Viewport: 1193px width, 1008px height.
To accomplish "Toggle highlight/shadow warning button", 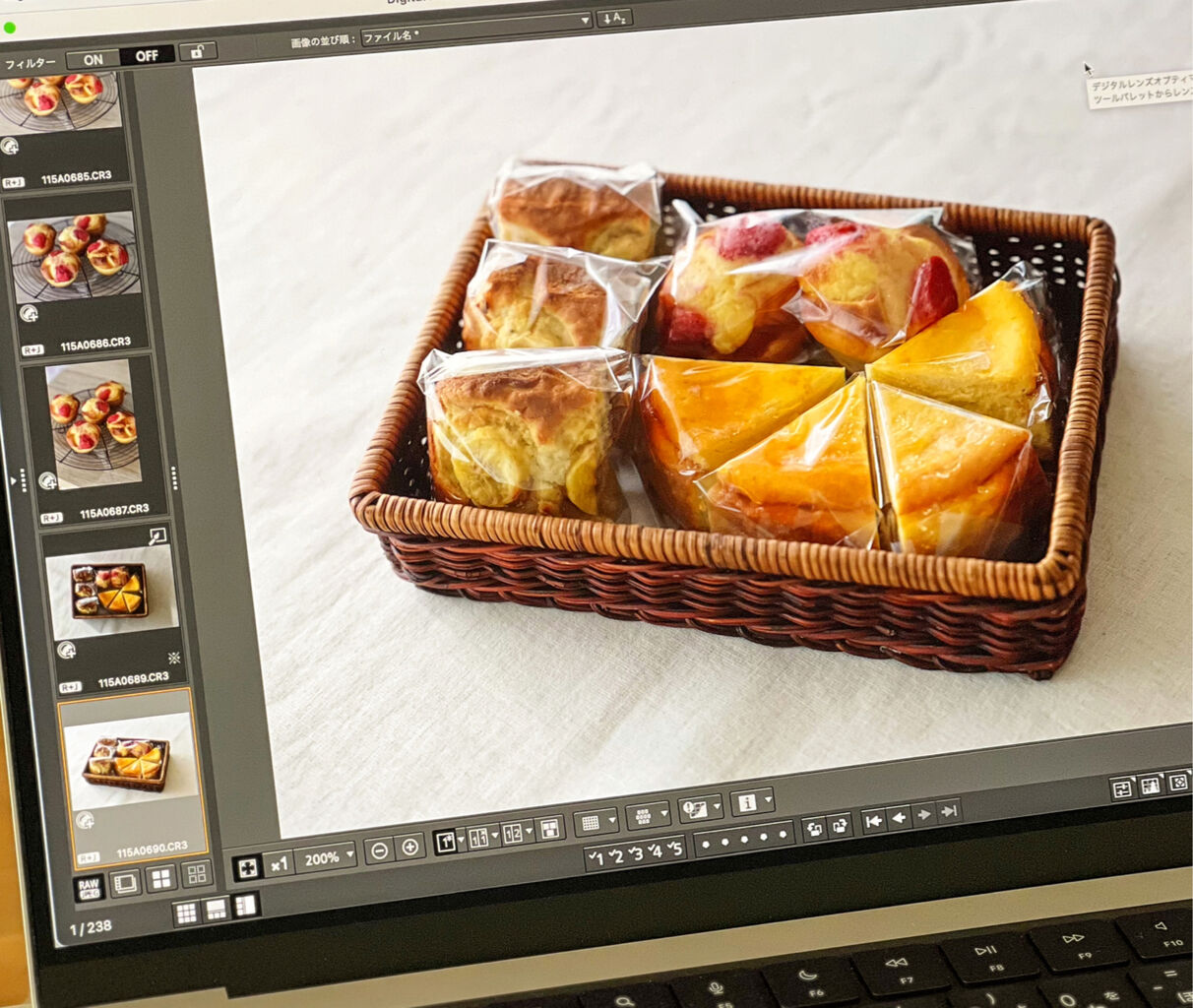I will [696, 809].
